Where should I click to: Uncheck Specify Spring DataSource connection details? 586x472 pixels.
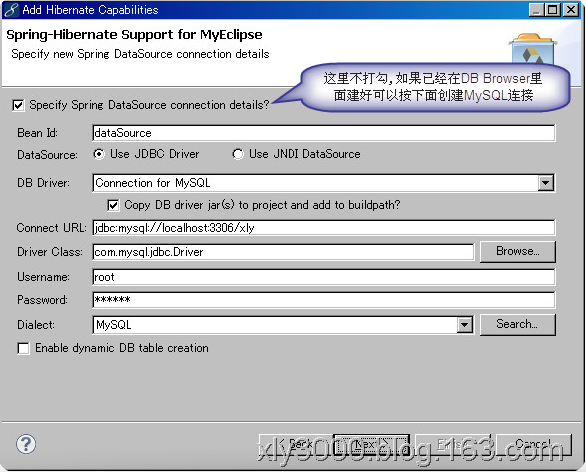point(18,105)
